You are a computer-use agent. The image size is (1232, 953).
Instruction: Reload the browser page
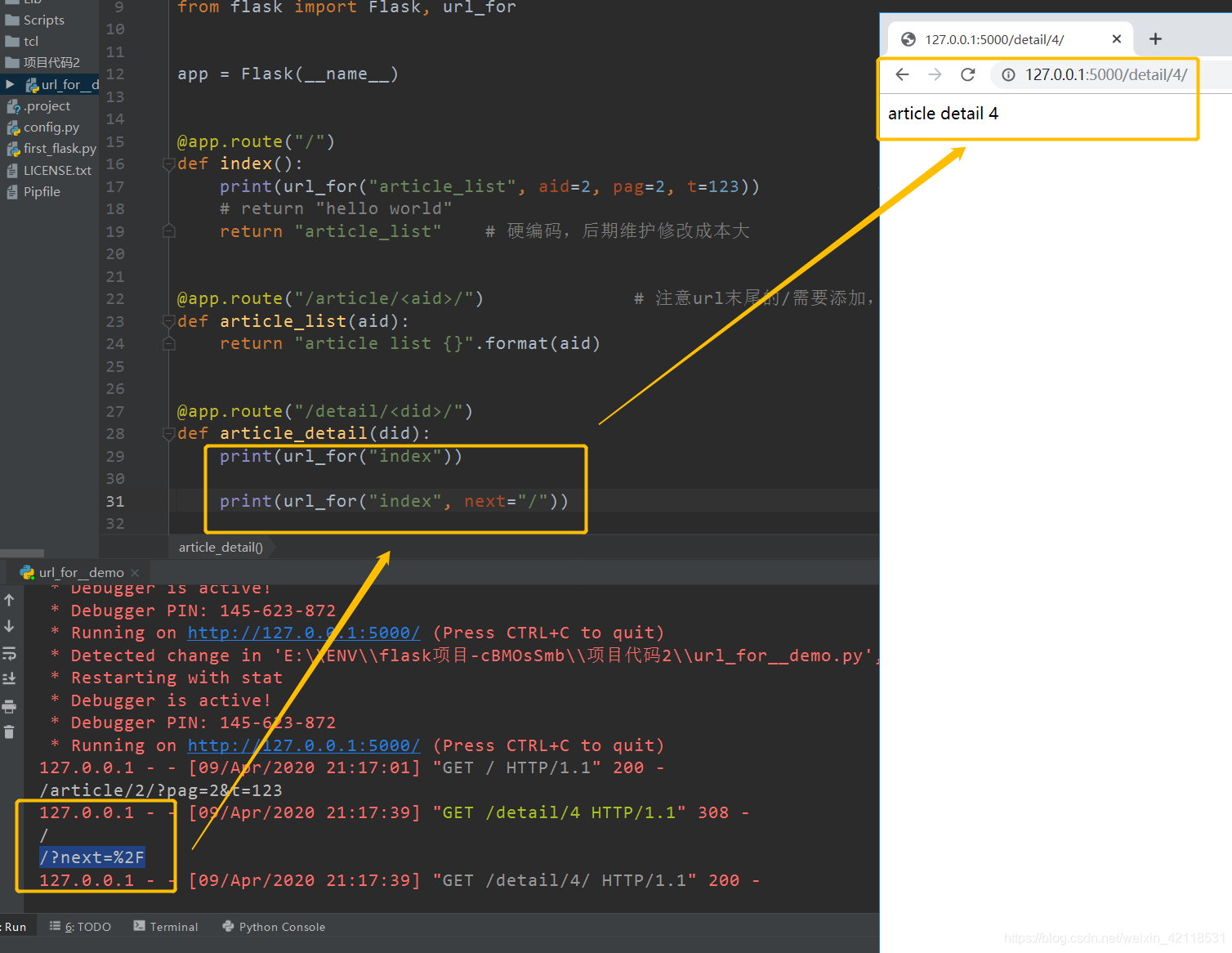[x=968, y=74]
